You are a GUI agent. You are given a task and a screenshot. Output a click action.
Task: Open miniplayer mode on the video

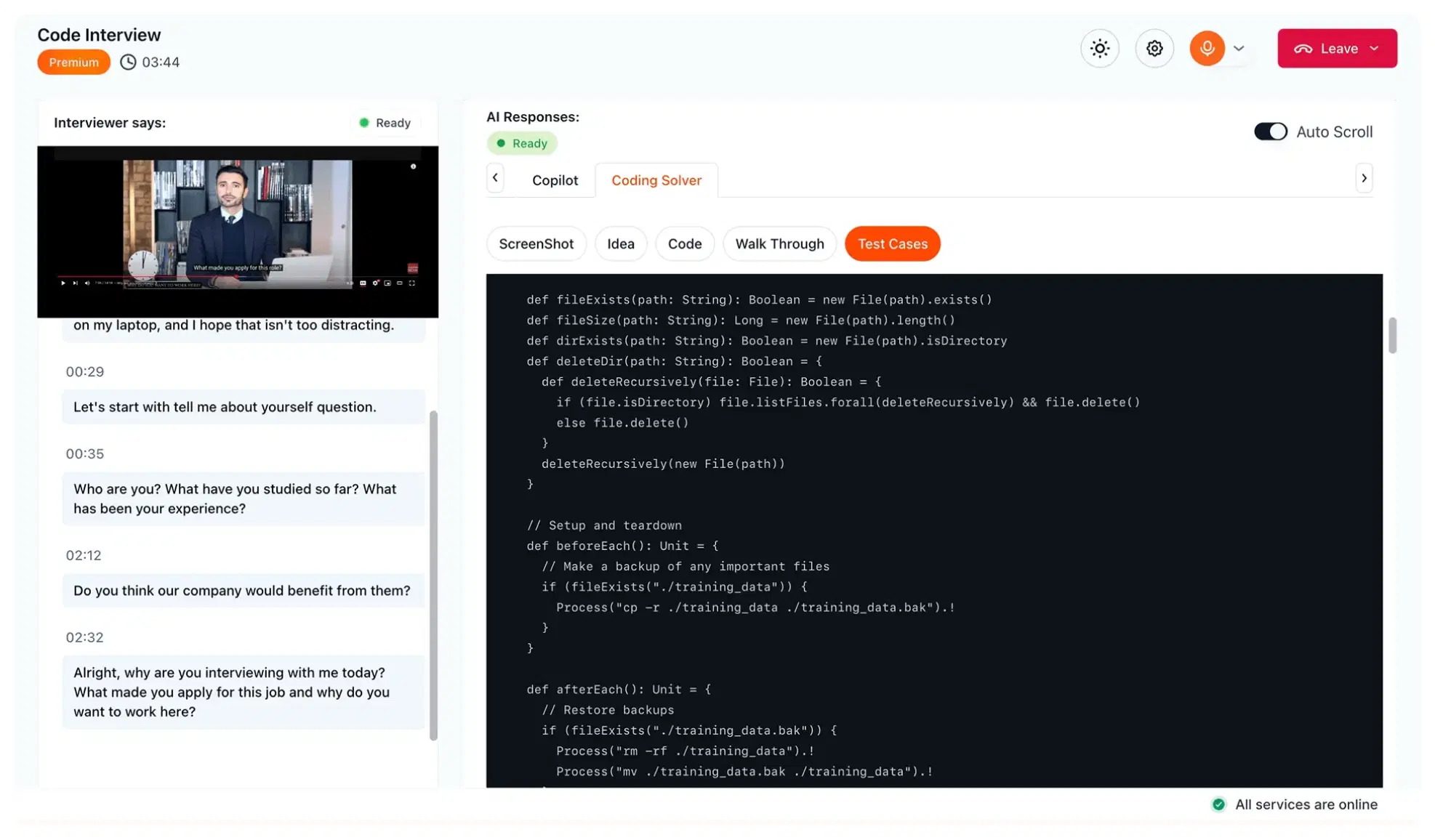[x=388, y=283]
